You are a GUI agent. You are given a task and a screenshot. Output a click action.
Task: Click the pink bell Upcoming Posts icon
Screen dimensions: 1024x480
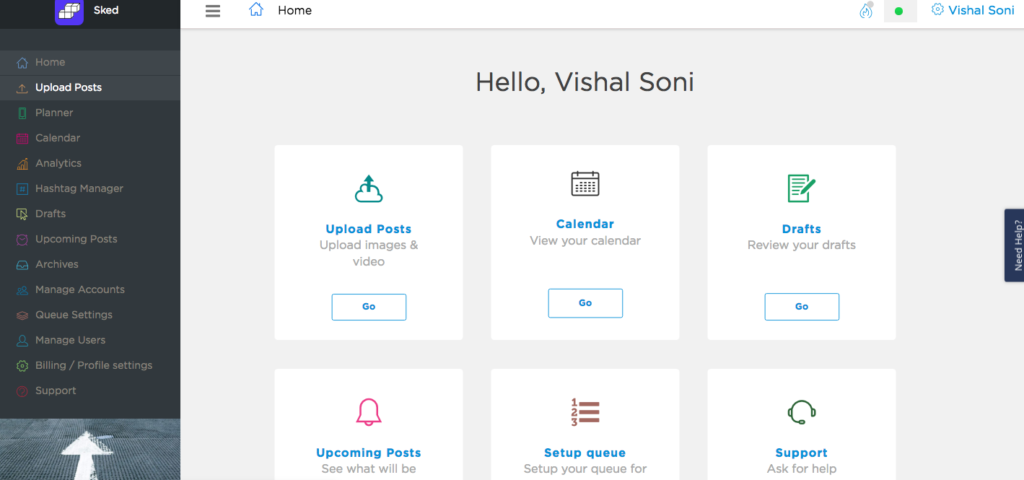click(369, 412)
